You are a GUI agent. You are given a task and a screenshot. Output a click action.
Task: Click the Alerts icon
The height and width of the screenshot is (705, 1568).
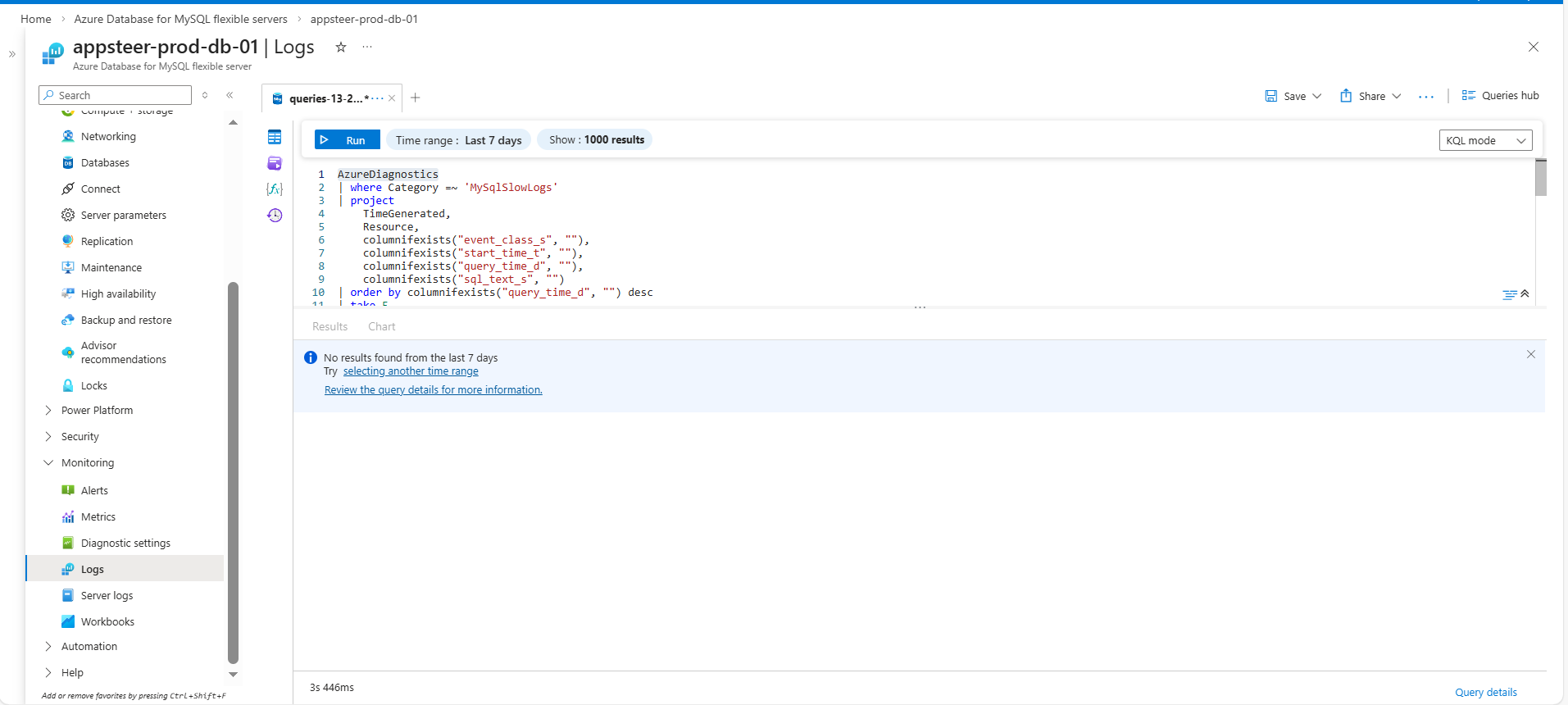(68, 490)
